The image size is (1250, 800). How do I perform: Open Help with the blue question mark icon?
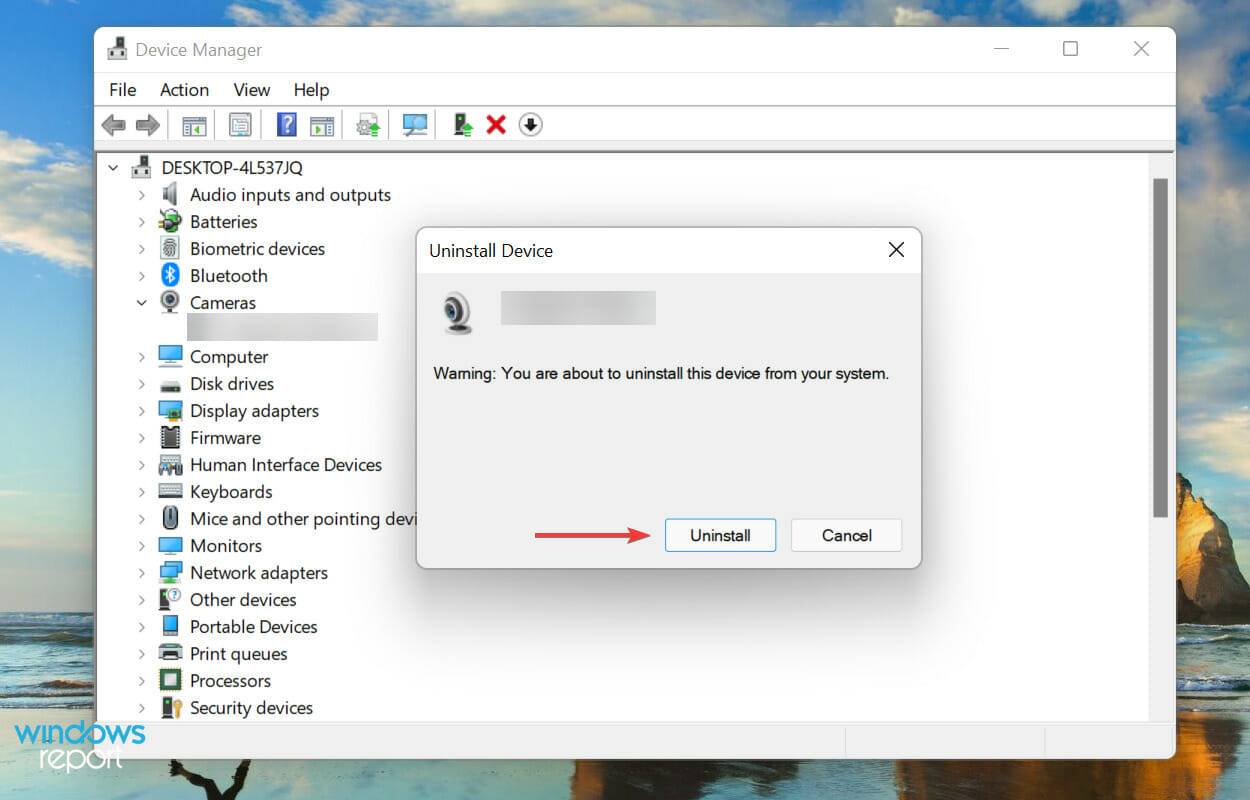(x=286, y=124)
